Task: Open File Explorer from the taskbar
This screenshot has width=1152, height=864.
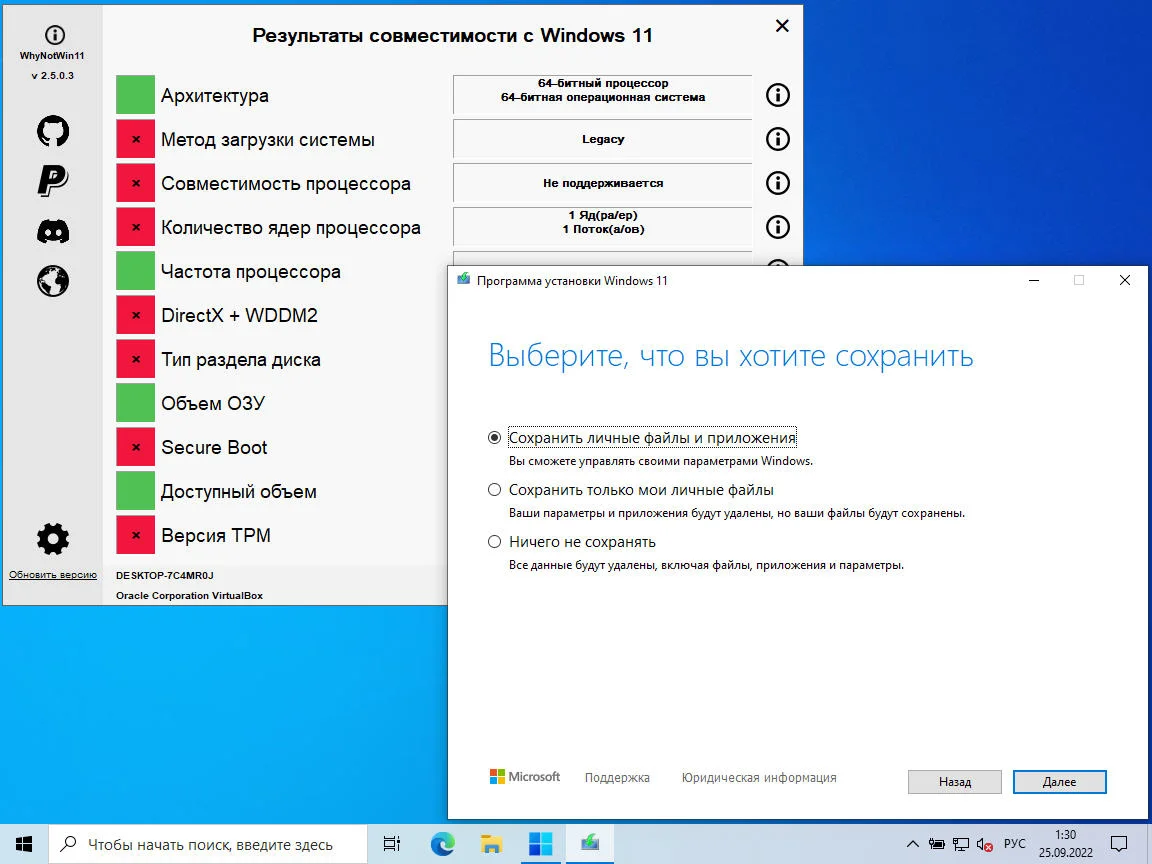Action: 491,844
